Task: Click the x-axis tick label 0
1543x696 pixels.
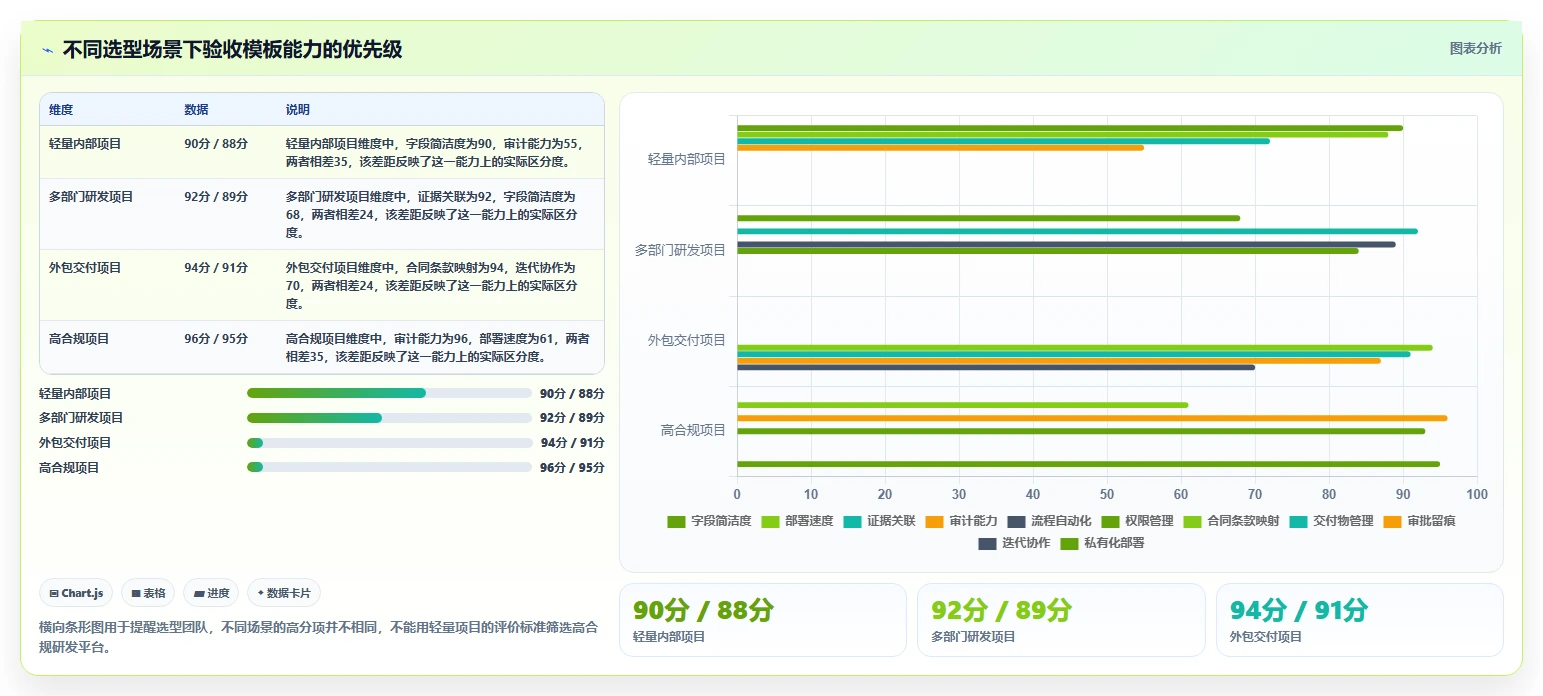Action: (x=737, y=494)
